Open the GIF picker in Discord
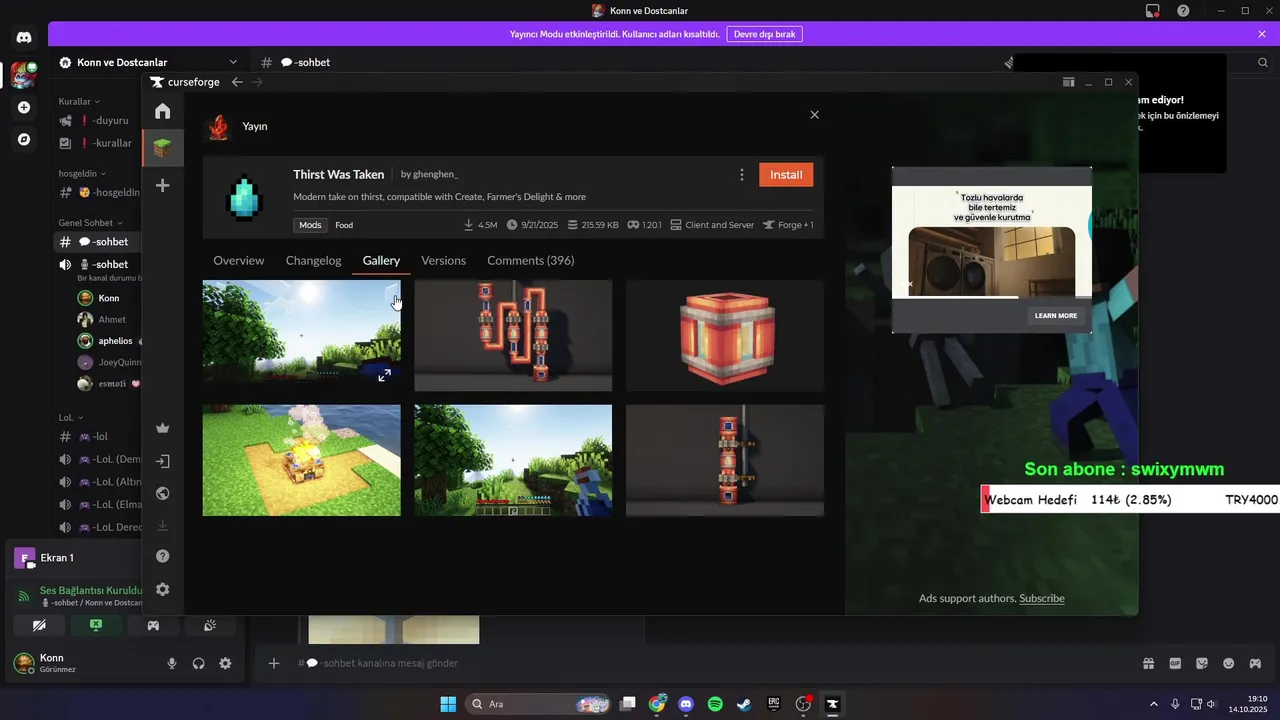The height and width of the screenshot is (720, 1280). coord(1175,663)
